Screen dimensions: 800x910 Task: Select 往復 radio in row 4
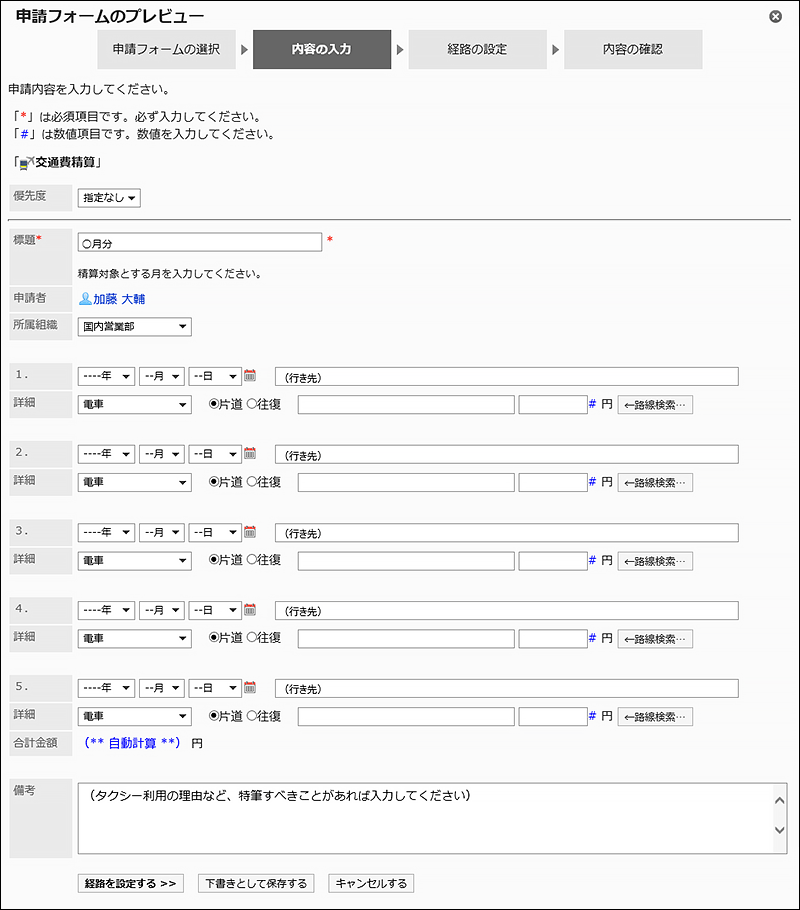251,637
